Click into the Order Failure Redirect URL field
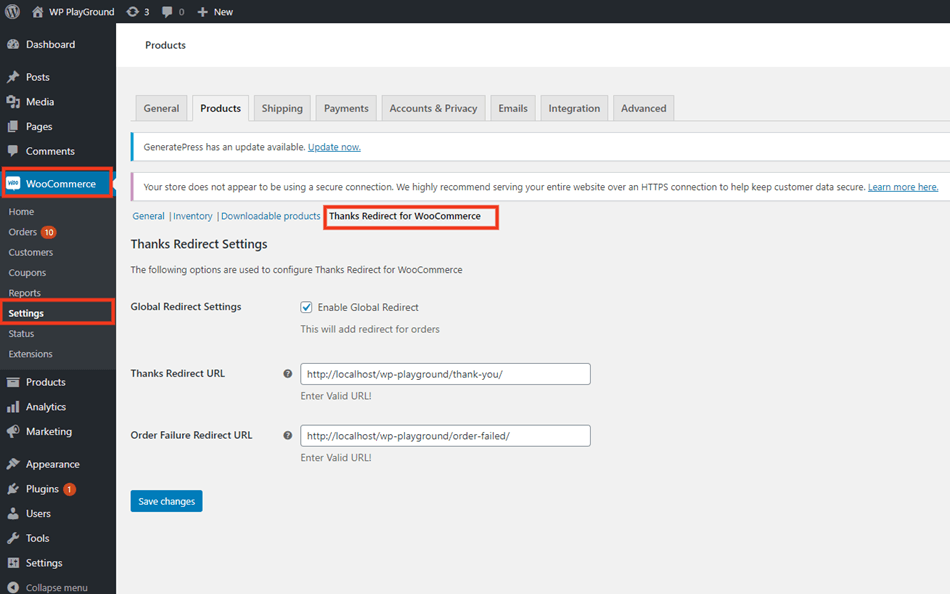Screen dimensions: 950x594 click(445, 436)
